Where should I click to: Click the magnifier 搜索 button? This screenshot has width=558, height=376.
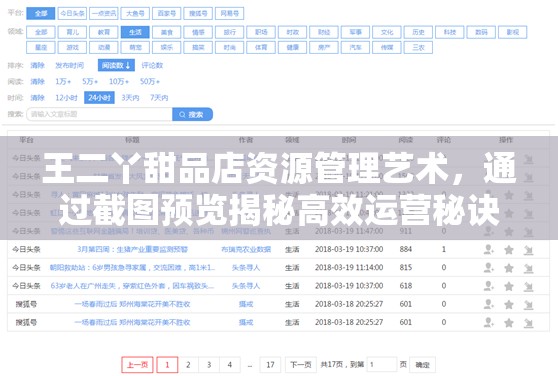(193, 115)
